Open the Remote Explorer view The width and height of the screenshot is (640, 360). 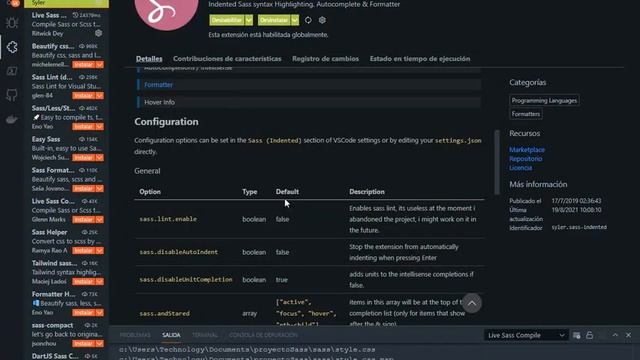click(x=12, y=71)
